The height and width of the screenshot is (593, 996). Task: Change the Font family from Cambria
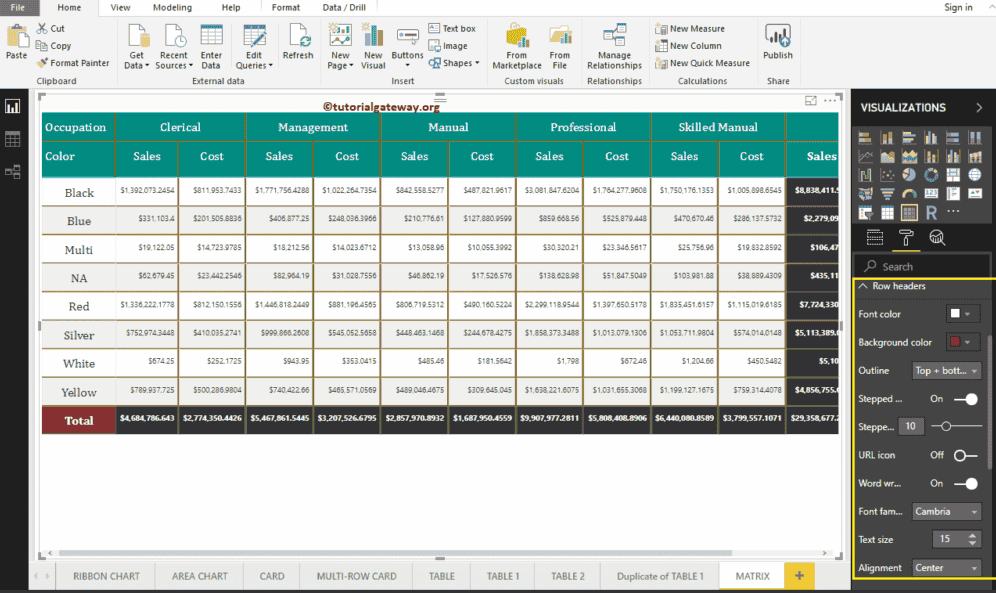(946, 511)
